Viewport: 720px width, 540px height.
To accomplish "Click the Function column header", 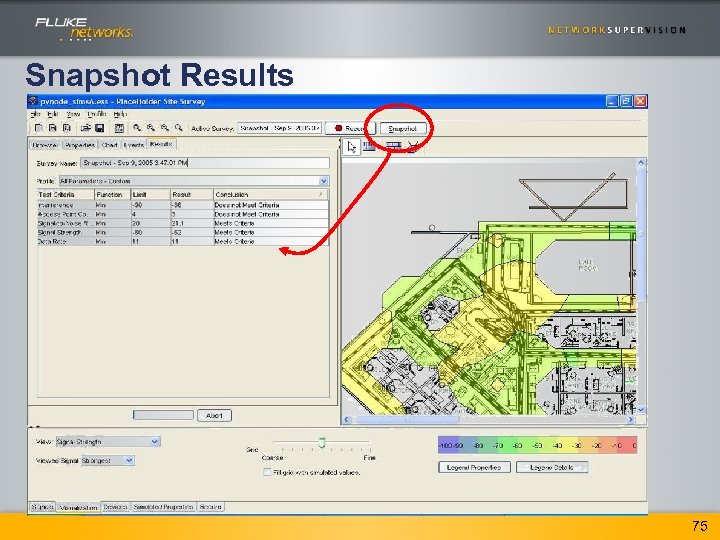I will pyautogui.click(x=112, y=195).
